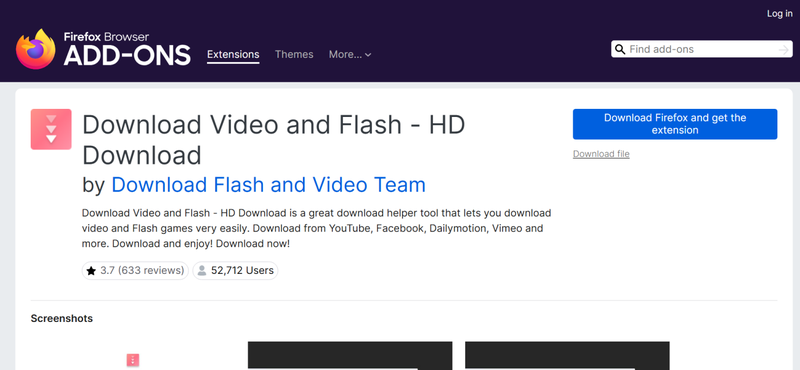This screenshot has height=370, width=800.
Task: Submit search with the arrow icon
Action: (x=784, y=50)
